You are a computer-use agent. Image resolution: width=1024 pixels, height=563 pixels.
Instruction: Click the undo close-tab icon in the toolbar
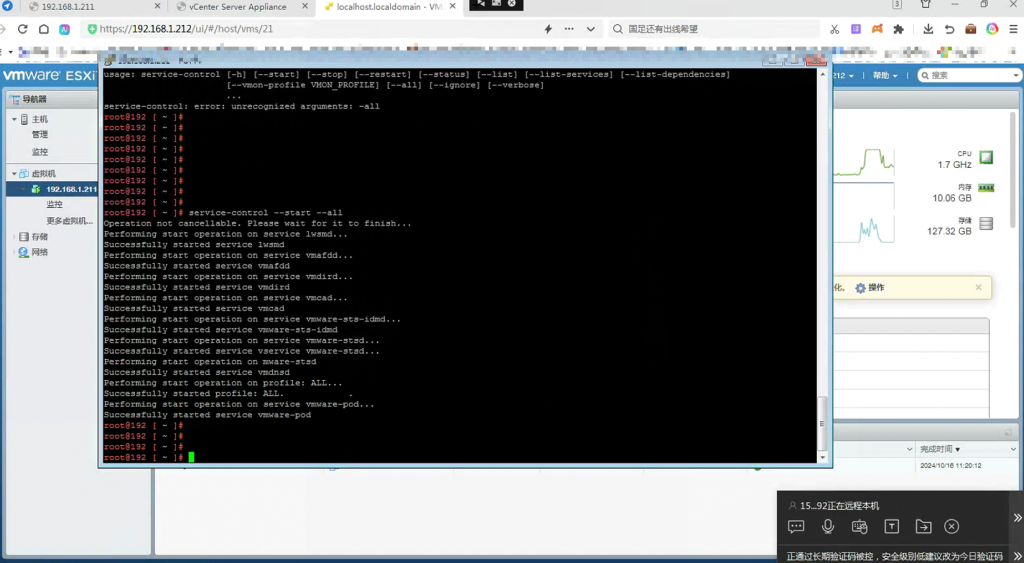coord(949,29)
